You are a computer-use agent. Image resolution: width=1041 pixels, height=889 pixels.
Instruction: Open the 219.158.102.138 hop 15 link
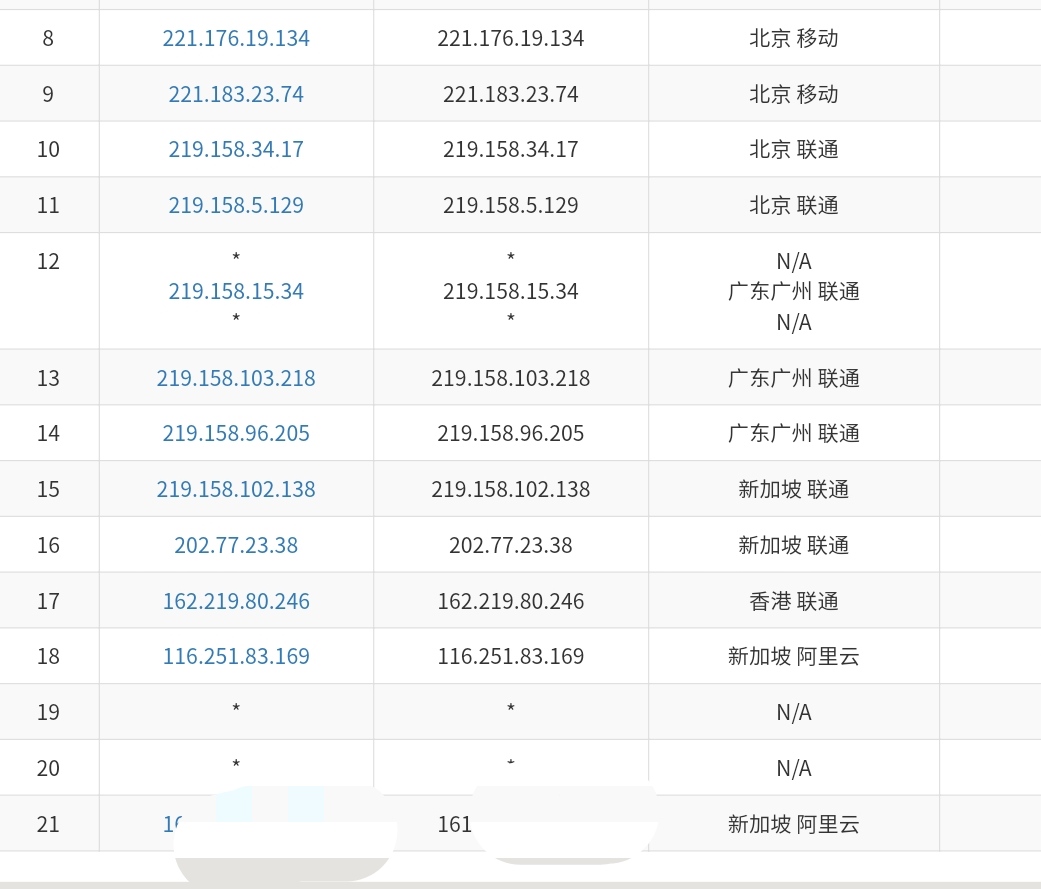coord(236,489)
